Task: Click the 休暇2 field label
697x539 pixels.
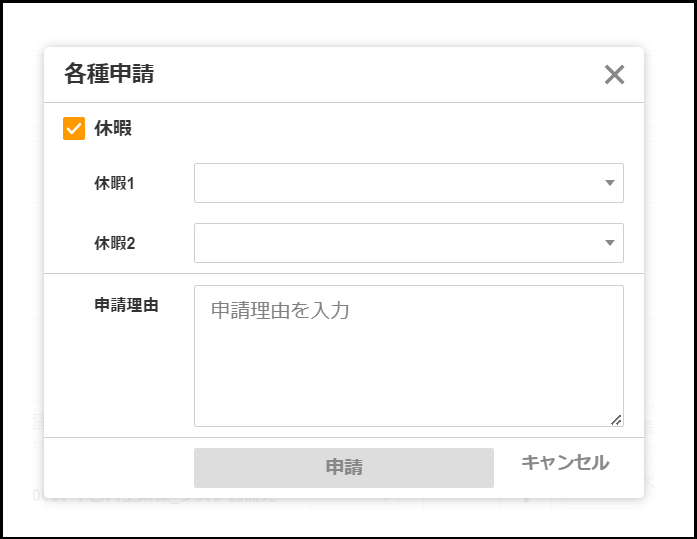Action: (x=114, y=243)
